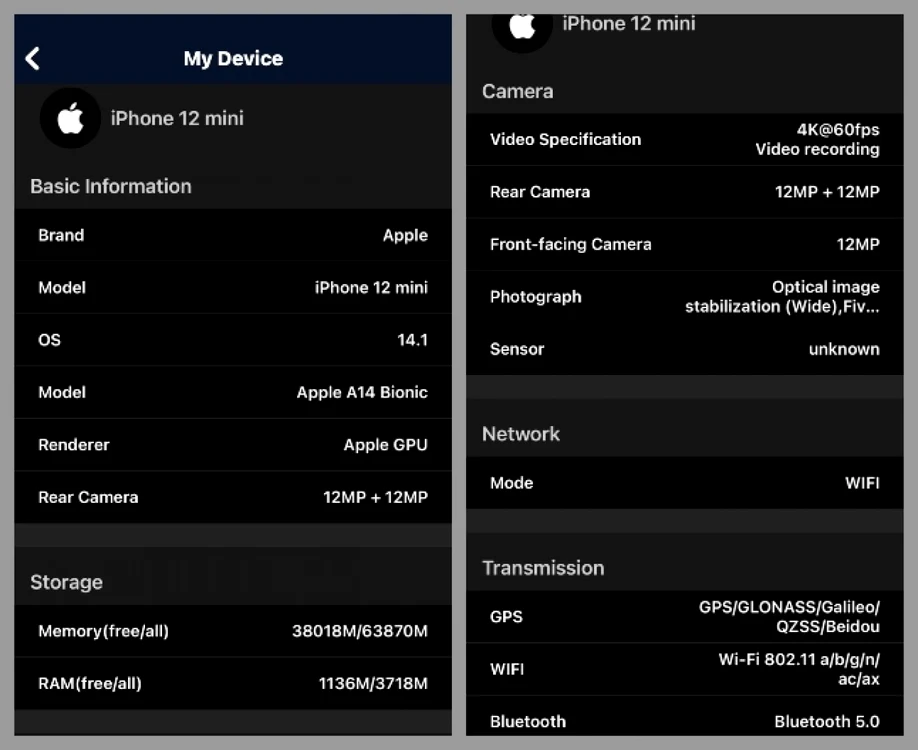Select the Bluetooth 5.0 value
Screen dimensions: 918x750
(827, 721)
